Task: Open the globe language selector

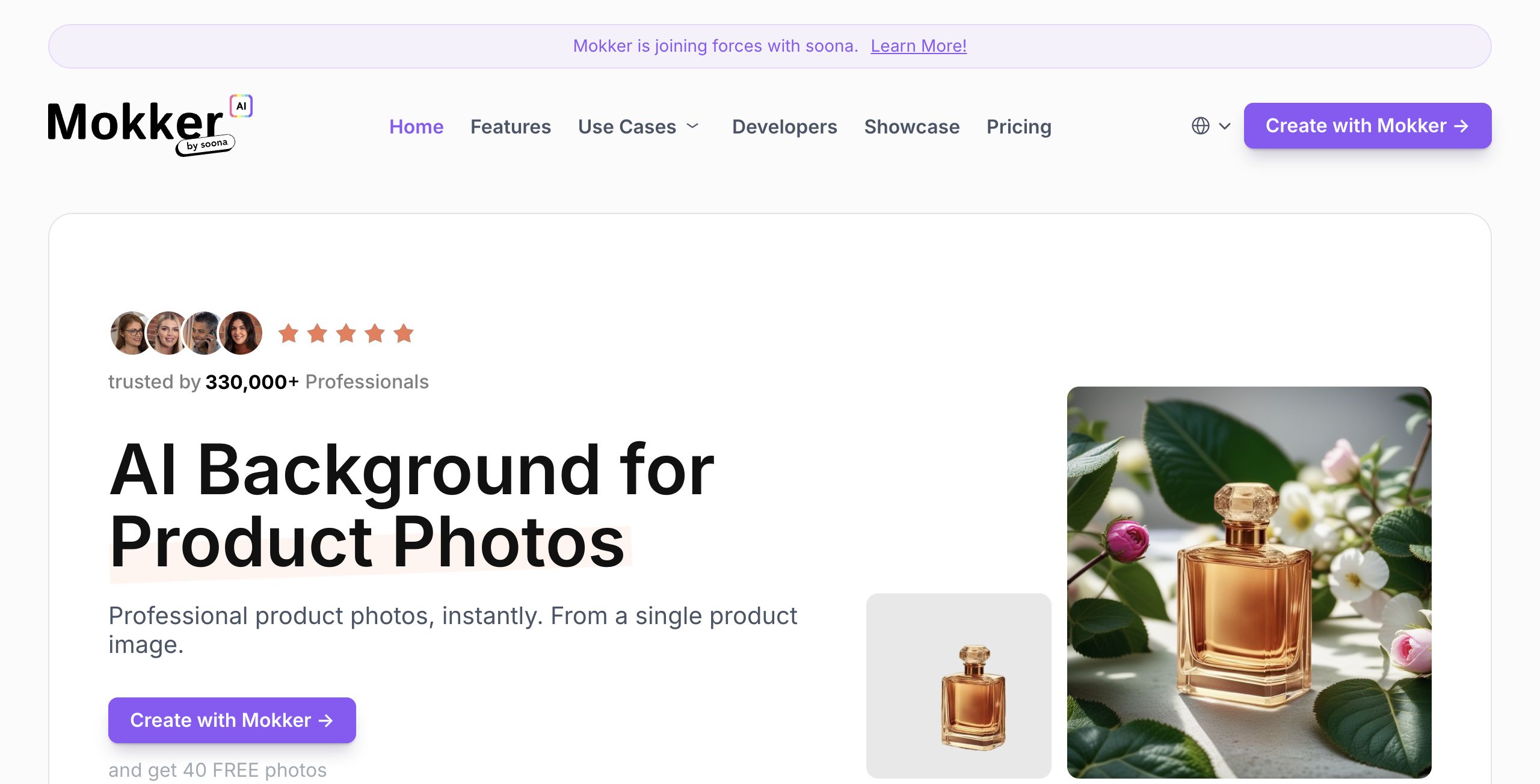Action: pos(1200,126)
